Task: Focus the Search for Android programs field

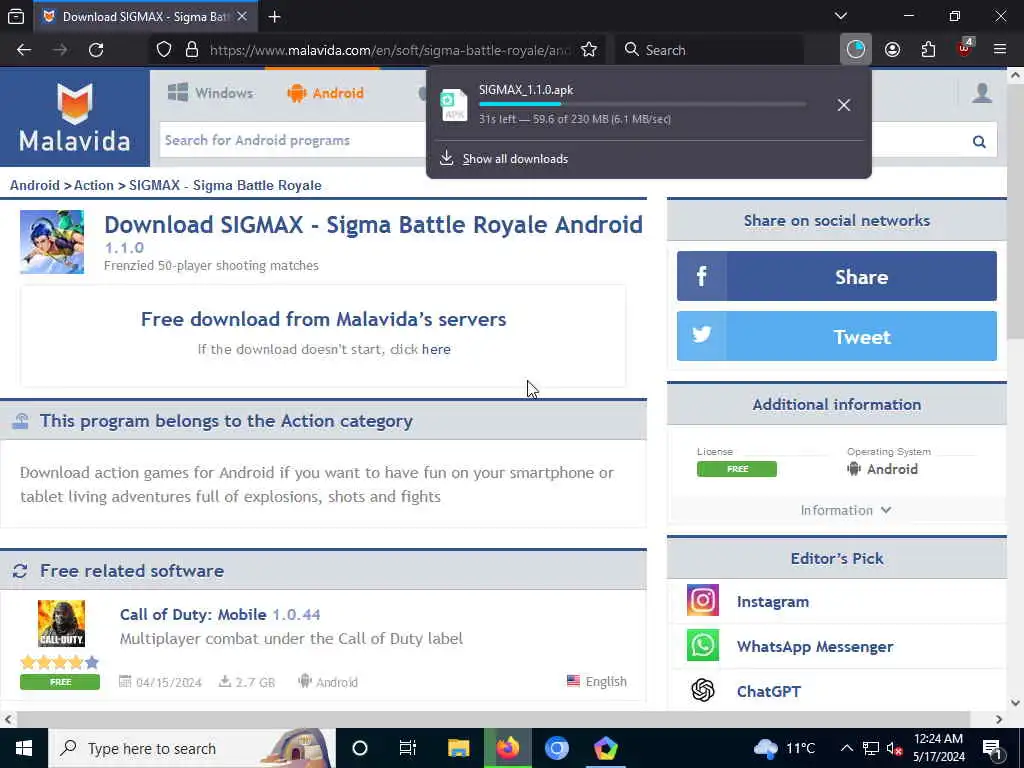Action: 293,140
